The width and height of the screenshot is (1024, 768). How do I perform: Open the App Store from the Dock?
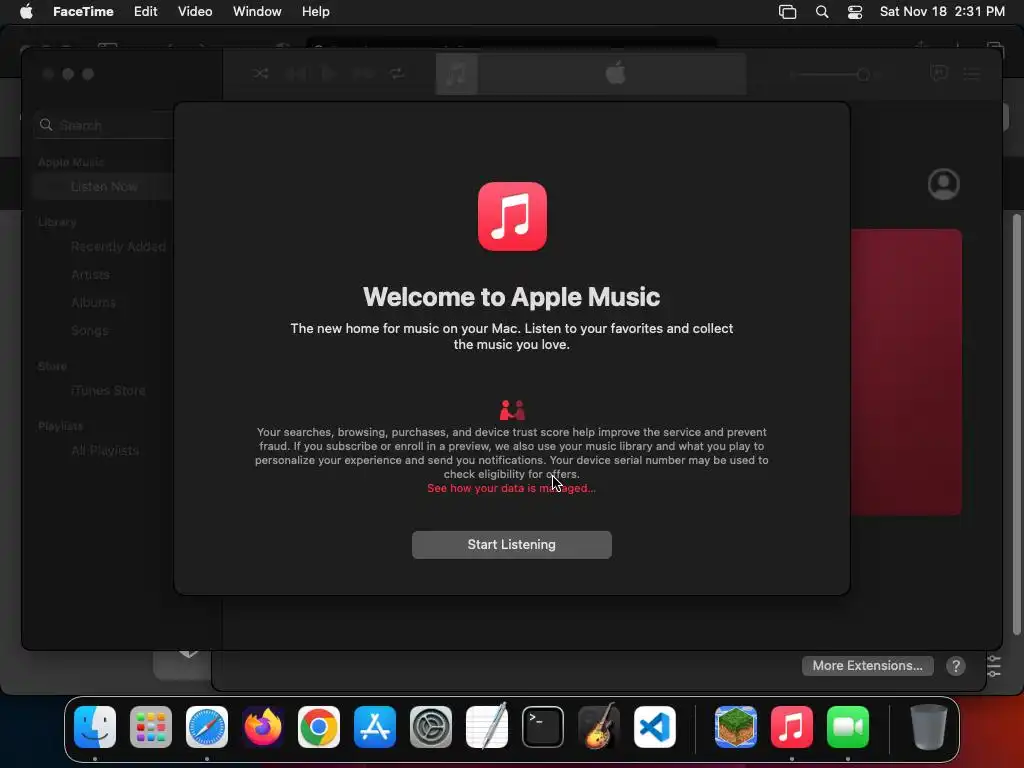pyautogui.click(x=375, y=727)
